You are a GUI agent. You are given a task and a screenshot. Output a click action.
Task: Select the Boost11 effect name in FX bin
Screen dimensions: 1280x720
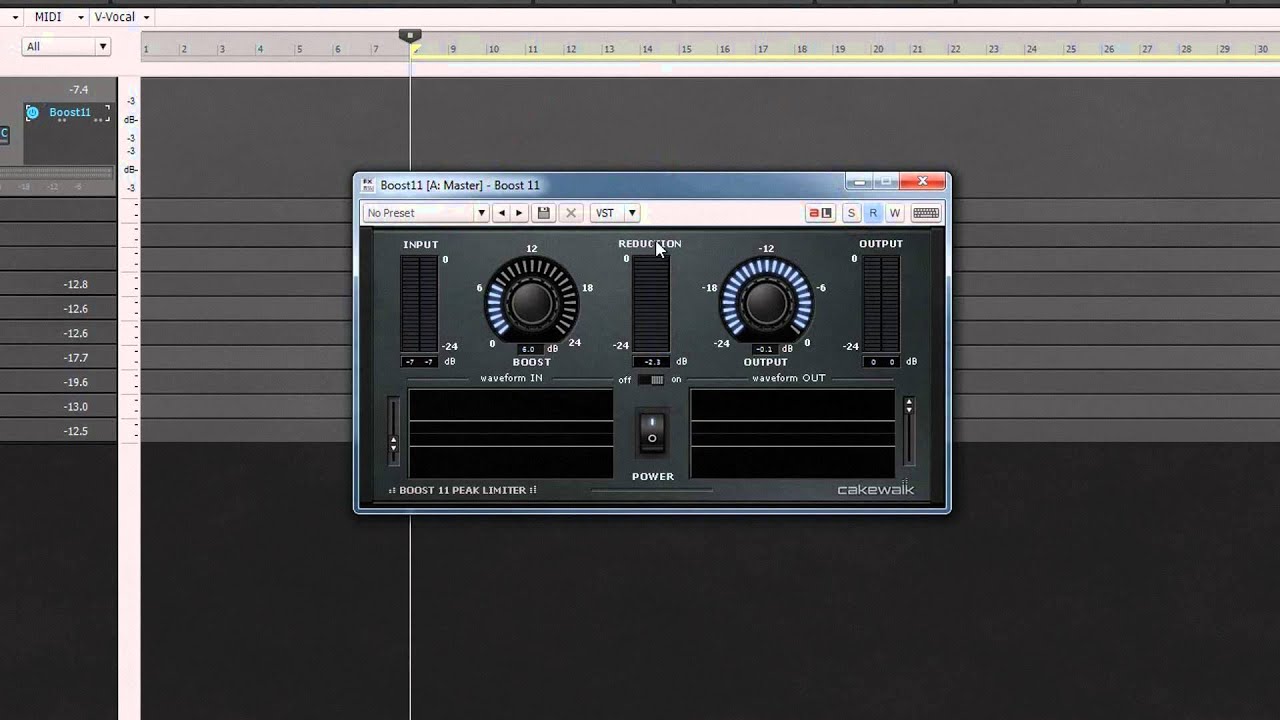tap(70, 113)
